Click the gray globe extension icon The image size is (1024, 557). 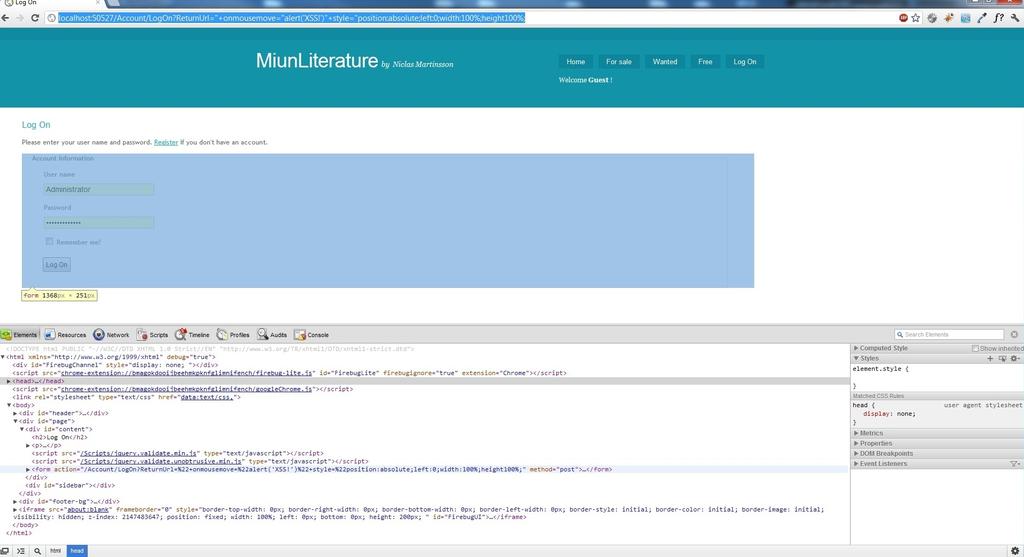[932, 18]
